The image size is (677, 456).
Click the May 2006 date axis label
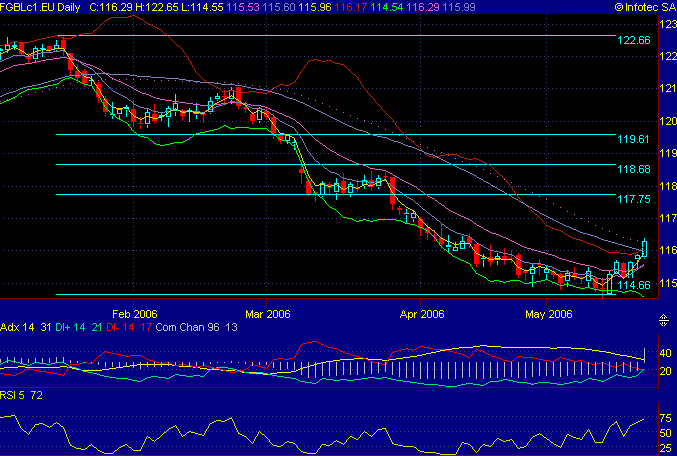point(548,312)
